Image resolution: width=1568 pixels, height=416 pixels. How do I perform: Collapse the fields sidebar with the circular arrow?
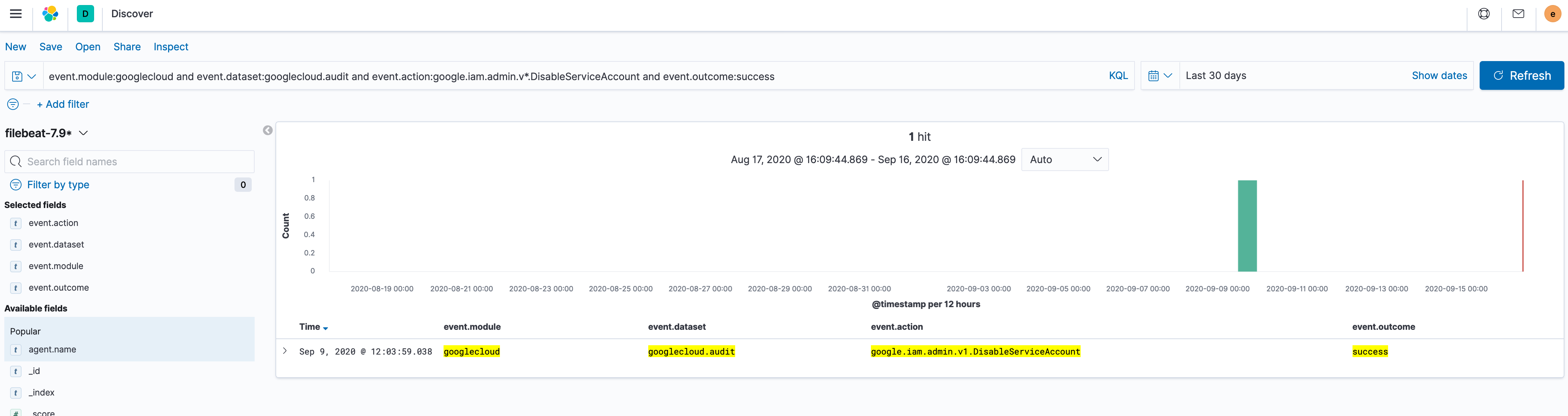(267, 130)
